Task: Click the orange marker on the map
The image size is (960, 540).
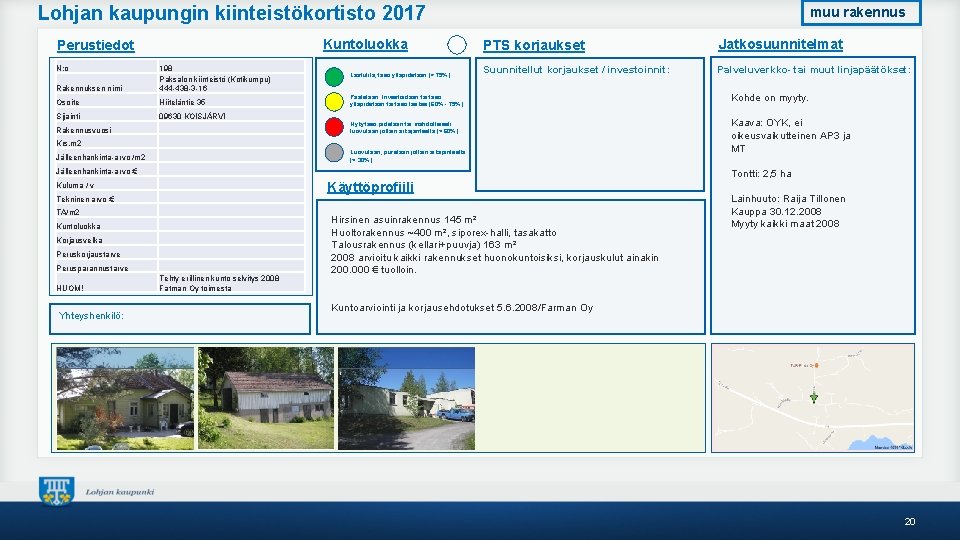Action: pyautogui.click(x=816, y=366)
